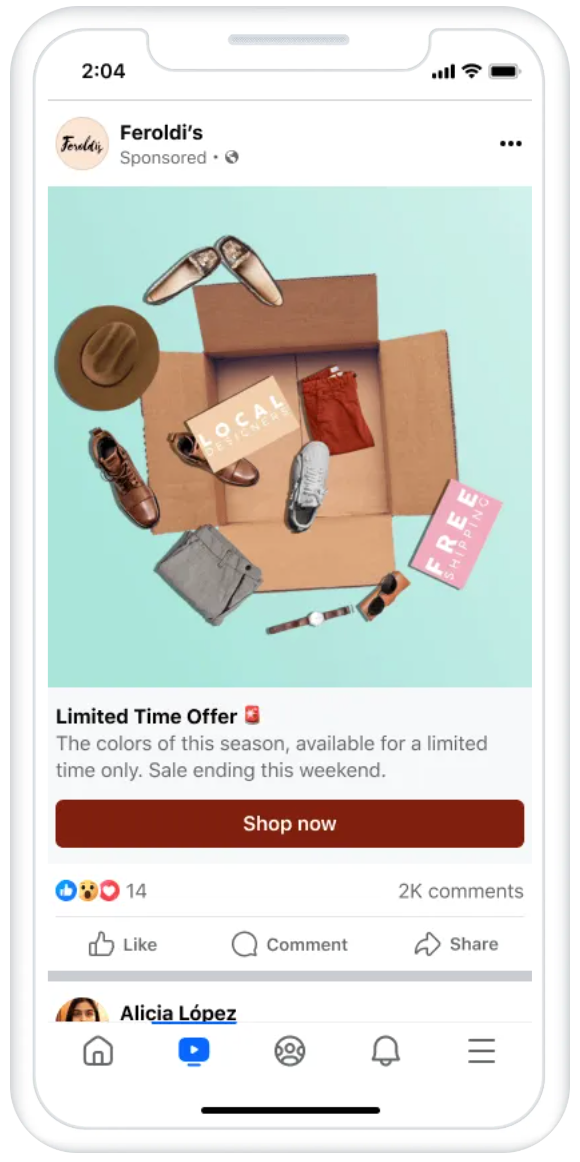Open the ad image with cardboard box
The image size is (580, 1162).
pyautogui.click(x=290, y=436)
